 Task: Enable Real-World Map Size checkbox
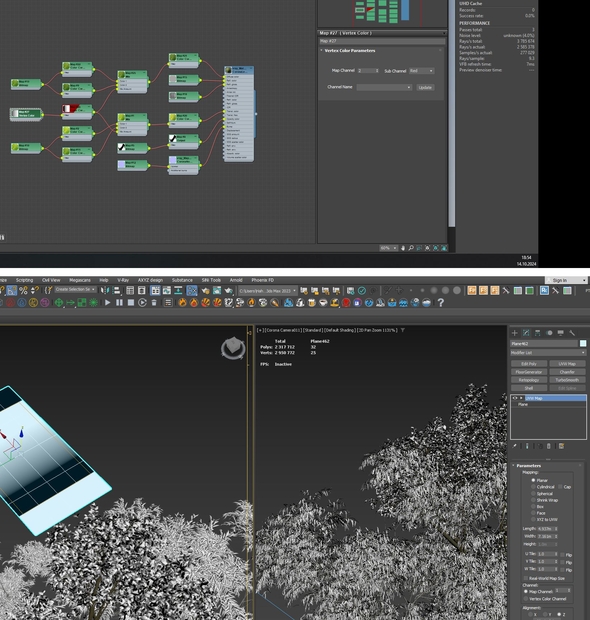[526, 578]
